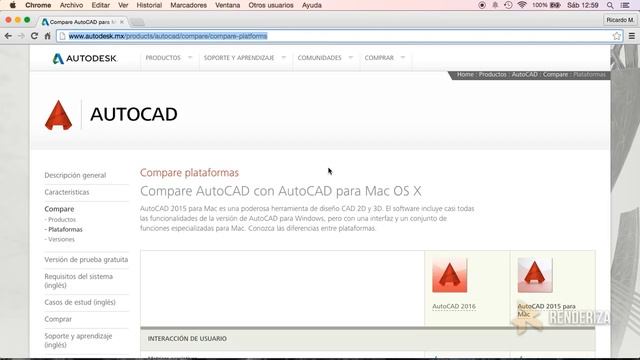The height and width of the screenshot is (360, 640).
Task: Open Versión de prueba gratuita link
Action: [x=86, y=260]
